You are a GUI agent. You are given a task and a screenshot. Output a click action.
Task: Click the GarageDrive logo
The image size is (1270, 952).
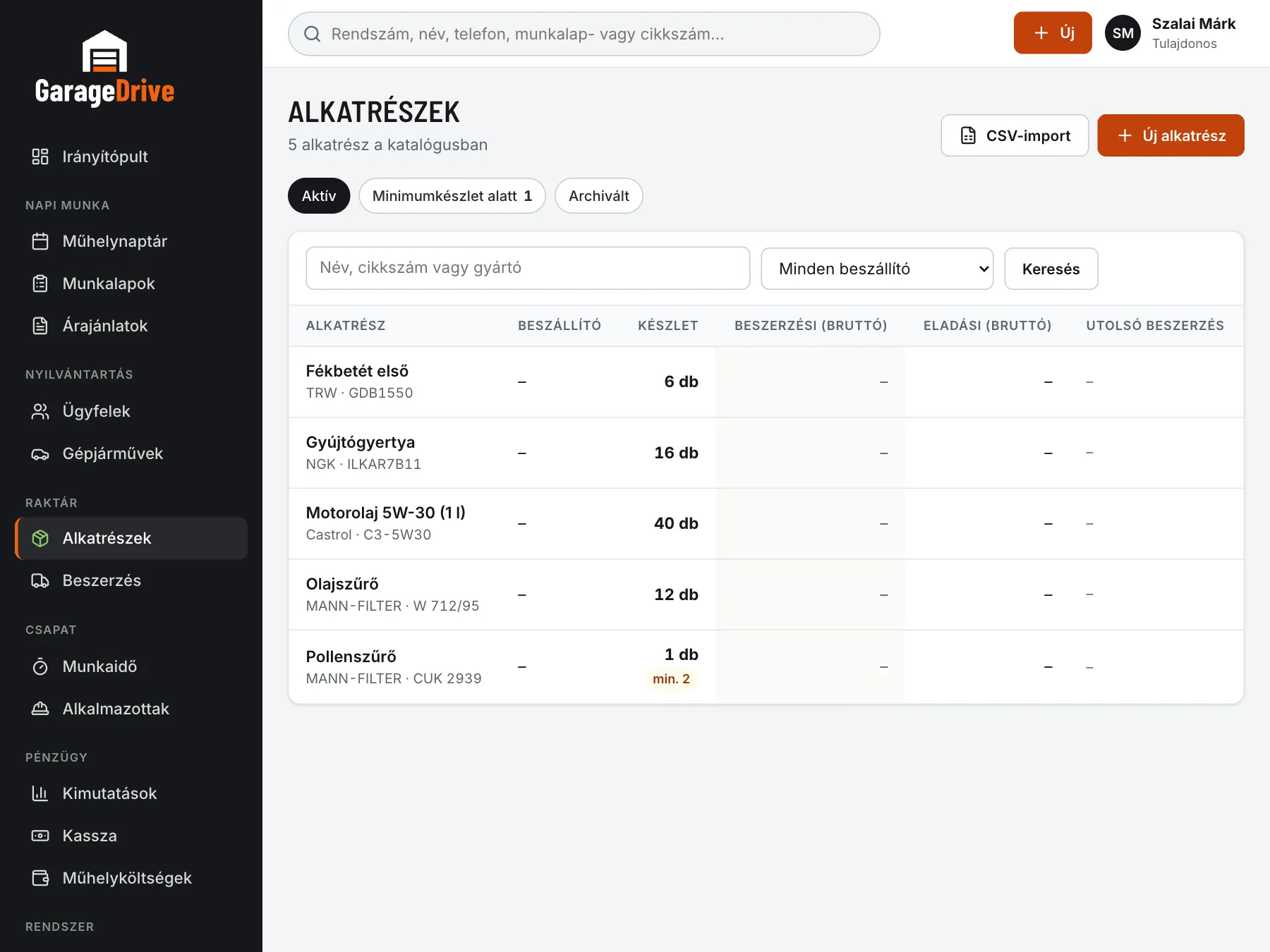(104, 68)
